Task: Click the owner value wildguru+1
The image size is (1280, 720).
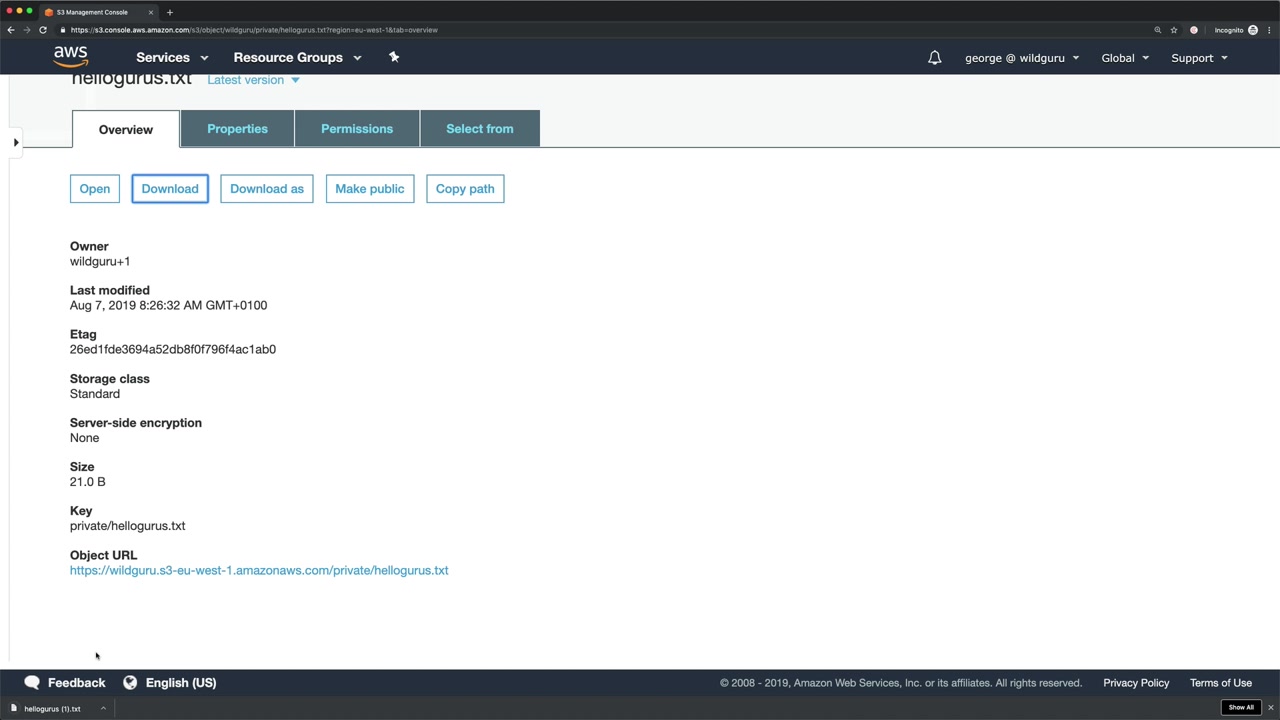Action: point(100,261)
